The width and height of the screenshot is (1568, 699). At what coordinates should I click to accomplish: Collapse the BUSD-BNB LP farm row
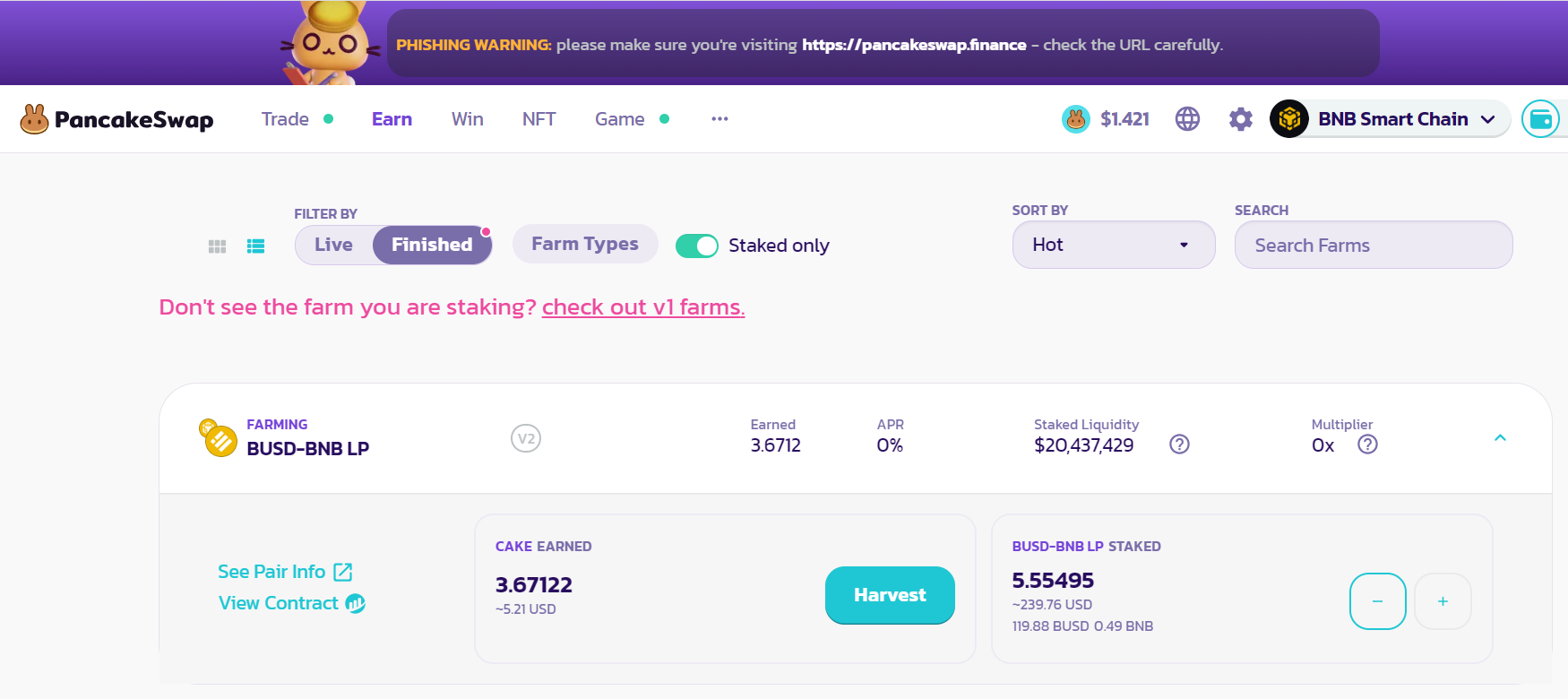pyautogui.click(x=1500, y=438)
